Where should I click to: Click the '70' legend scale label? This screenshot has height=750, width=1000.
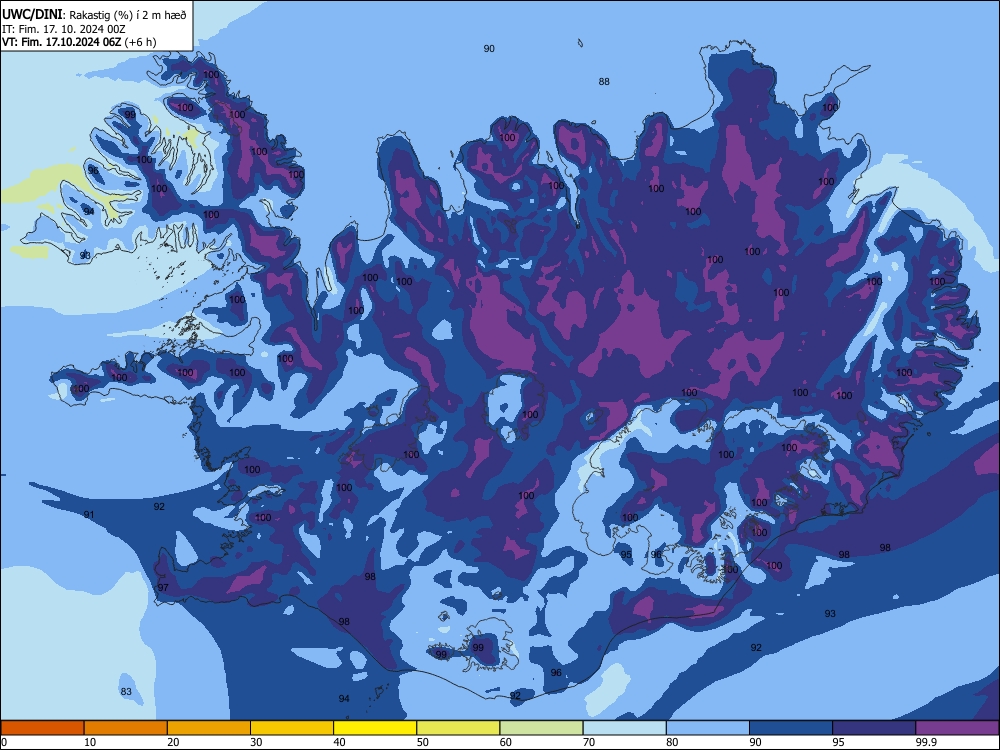pos(589,742)
